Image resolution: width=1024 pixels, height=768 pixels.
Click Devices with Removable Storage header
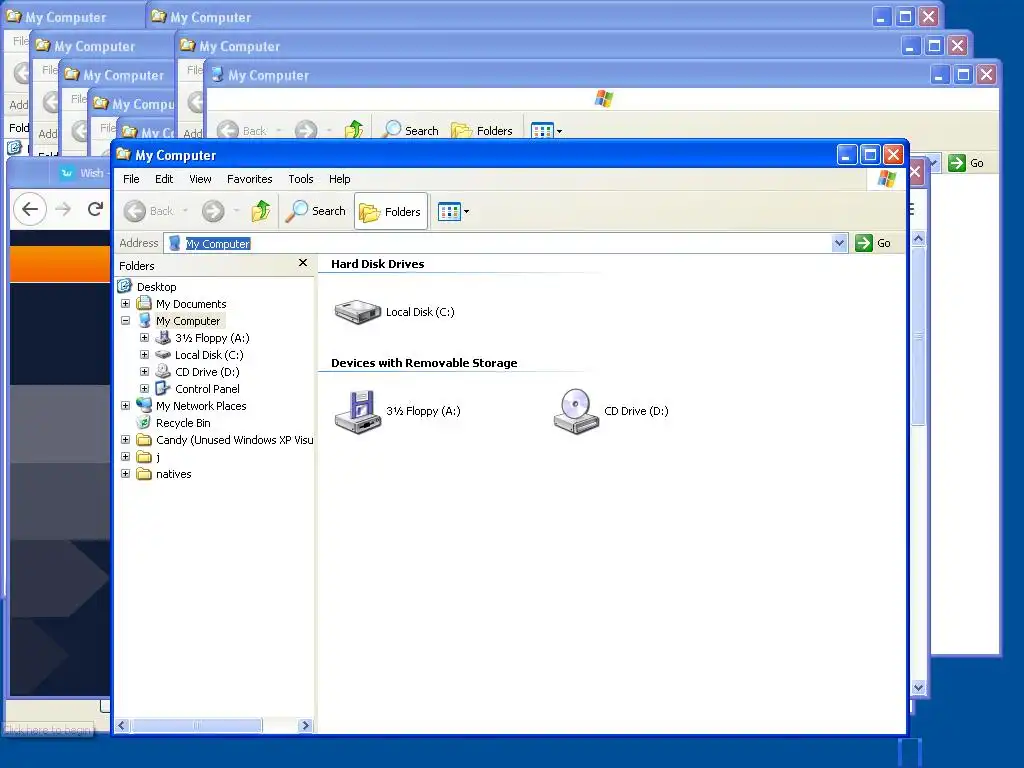(424, 363)
